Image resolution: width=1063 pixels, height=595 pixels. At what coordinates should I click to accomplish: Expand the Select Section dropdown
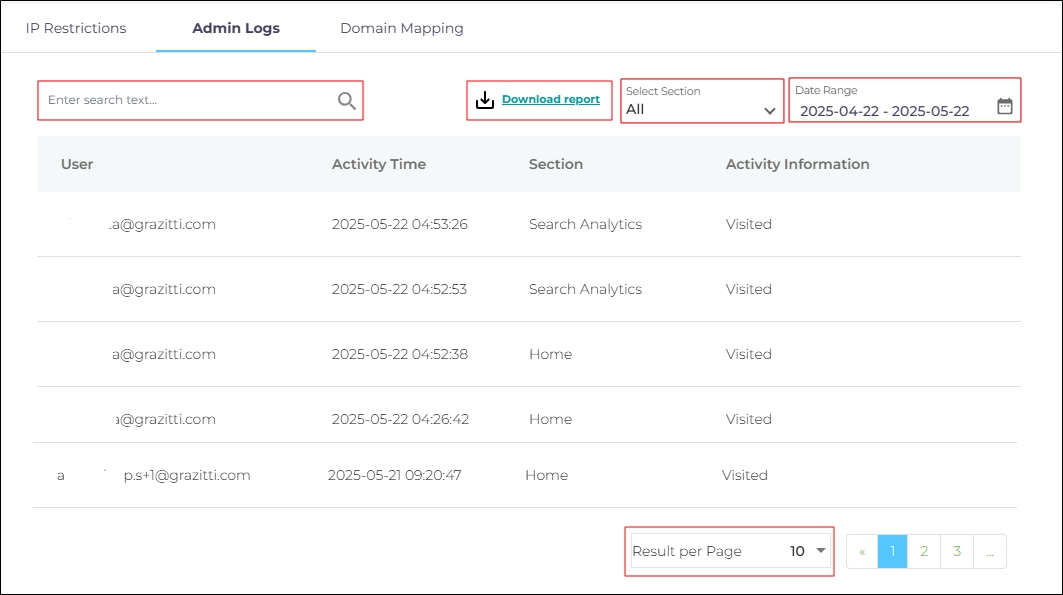700,101
